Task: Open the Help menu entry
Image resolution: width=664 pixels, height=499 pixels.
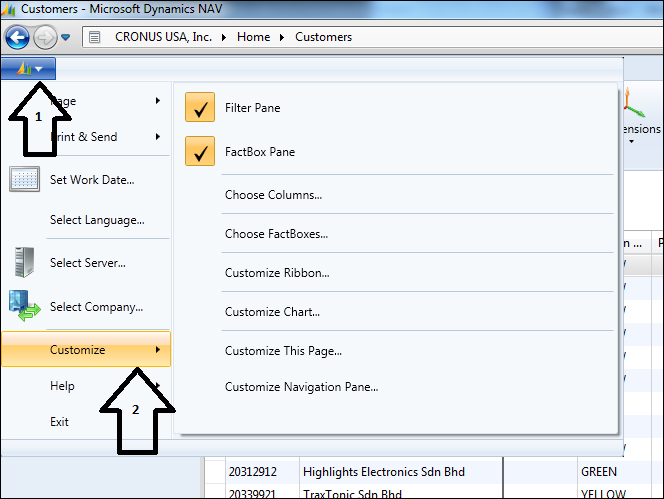Action: tap(86, 385)
